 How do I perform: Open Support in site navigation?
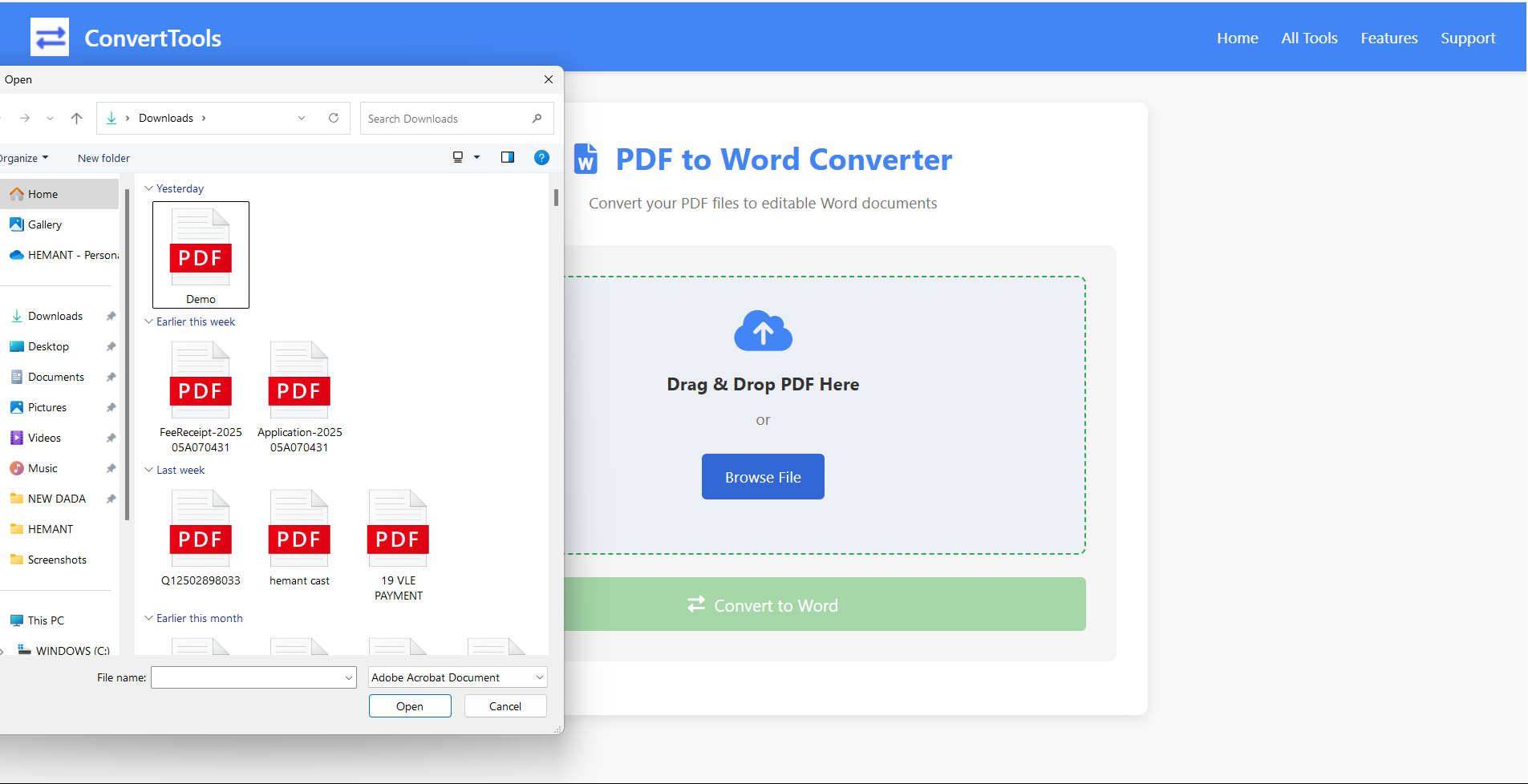pyautogui.click(x=1468, y=38)
